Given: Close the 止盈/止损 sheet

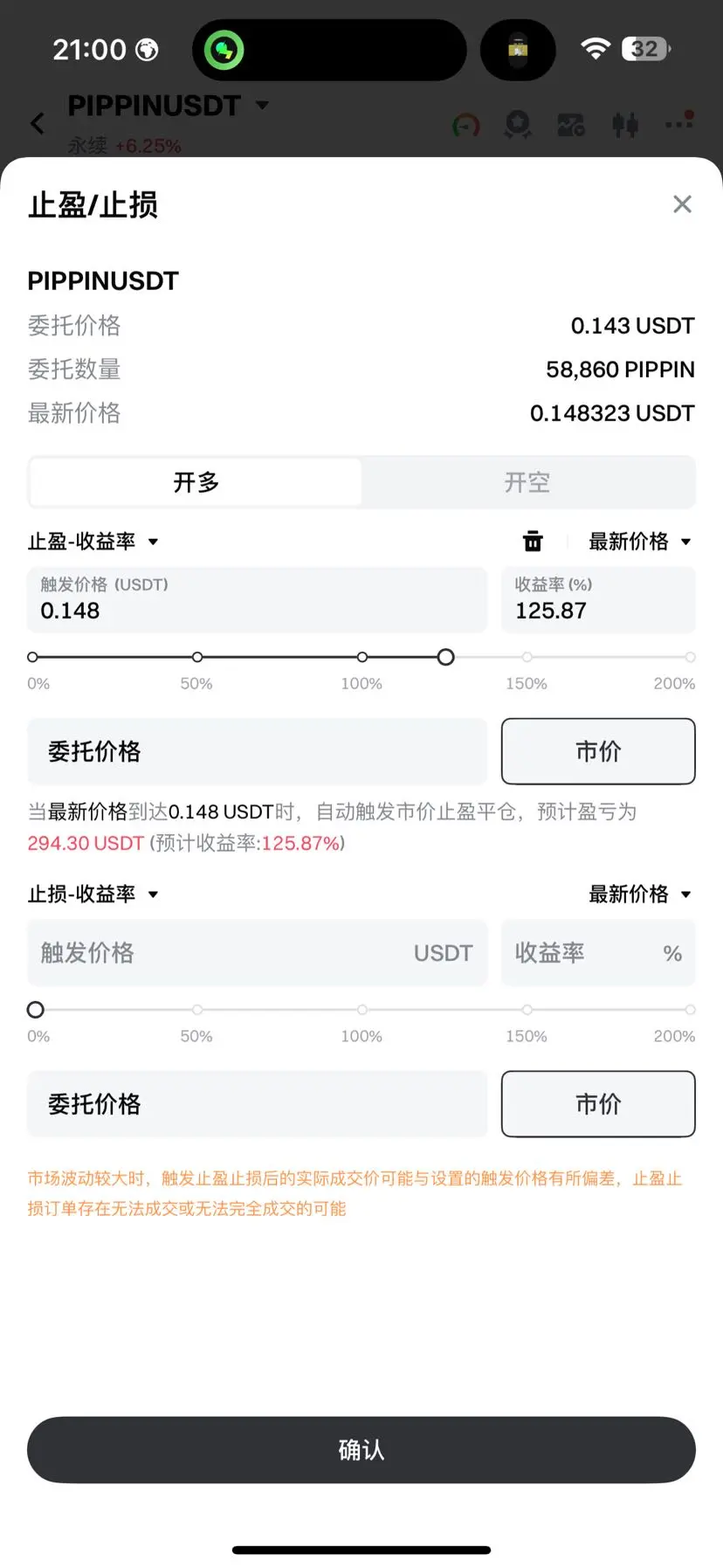Looking at the screenshot, I should pyautogui.click(x=682, y=204).
